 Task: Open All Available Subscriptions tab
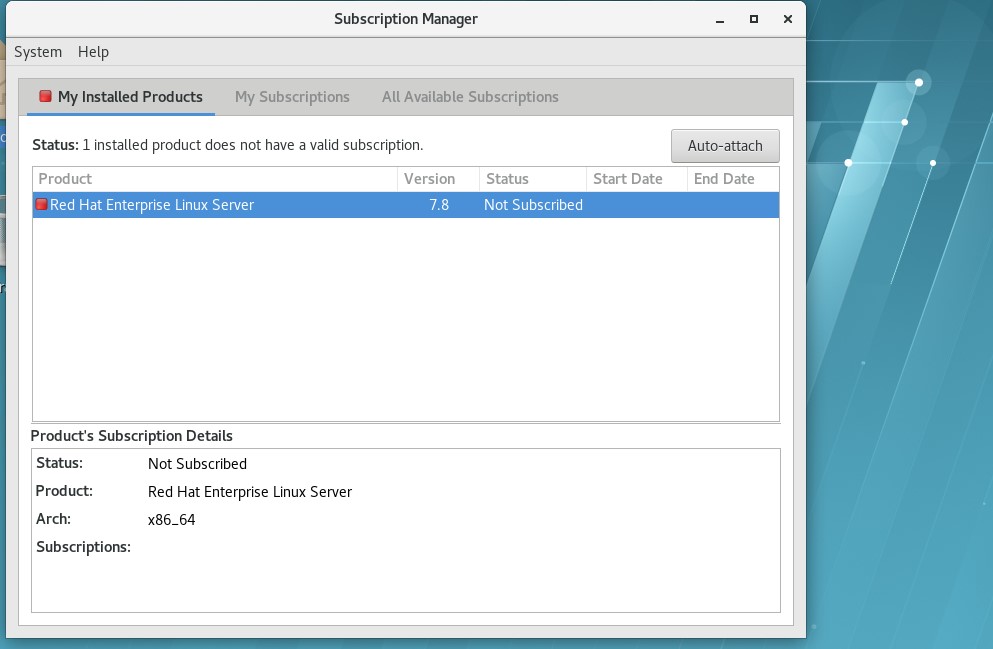pyautogui.click(x=470, y=97)
